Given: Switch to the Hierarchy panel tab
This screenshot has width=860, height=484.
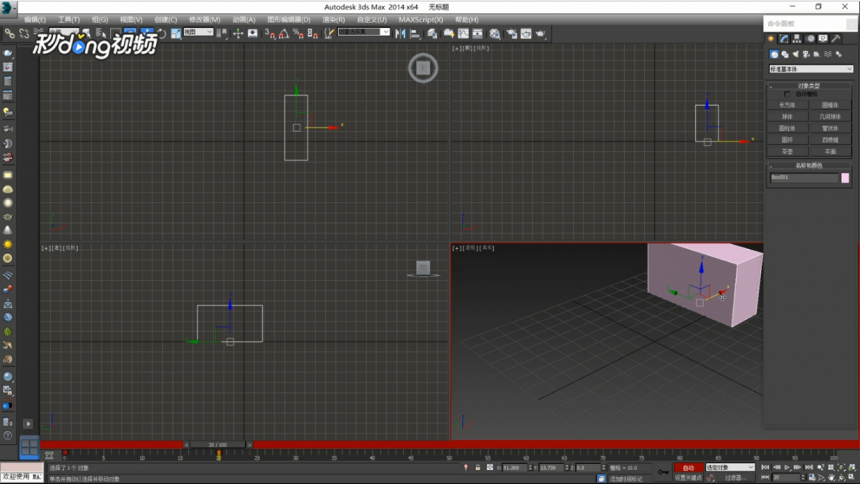Looking at the screenshot, I should 797,39.
